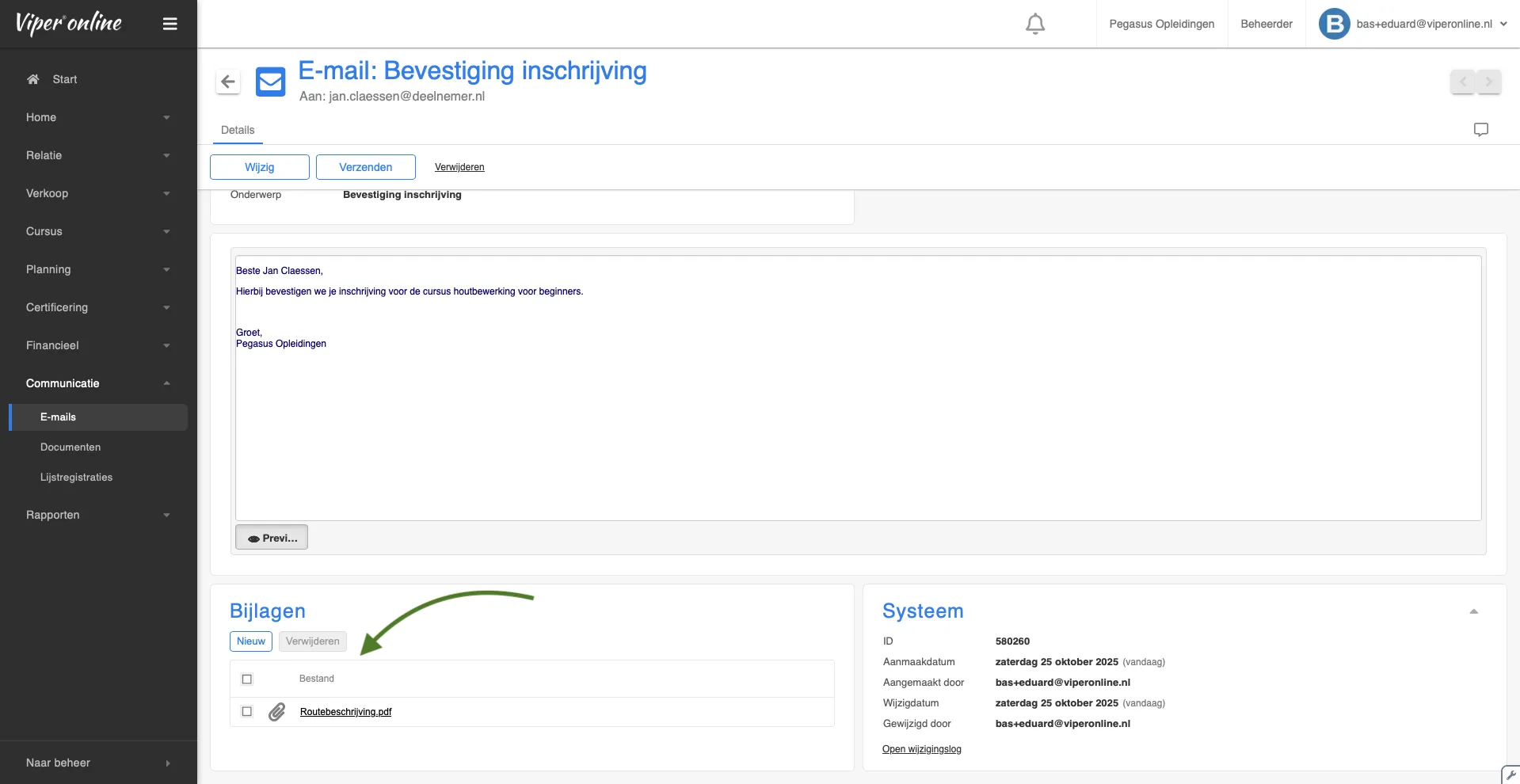Click the Preview button below email body

click(x=272, y=538)
